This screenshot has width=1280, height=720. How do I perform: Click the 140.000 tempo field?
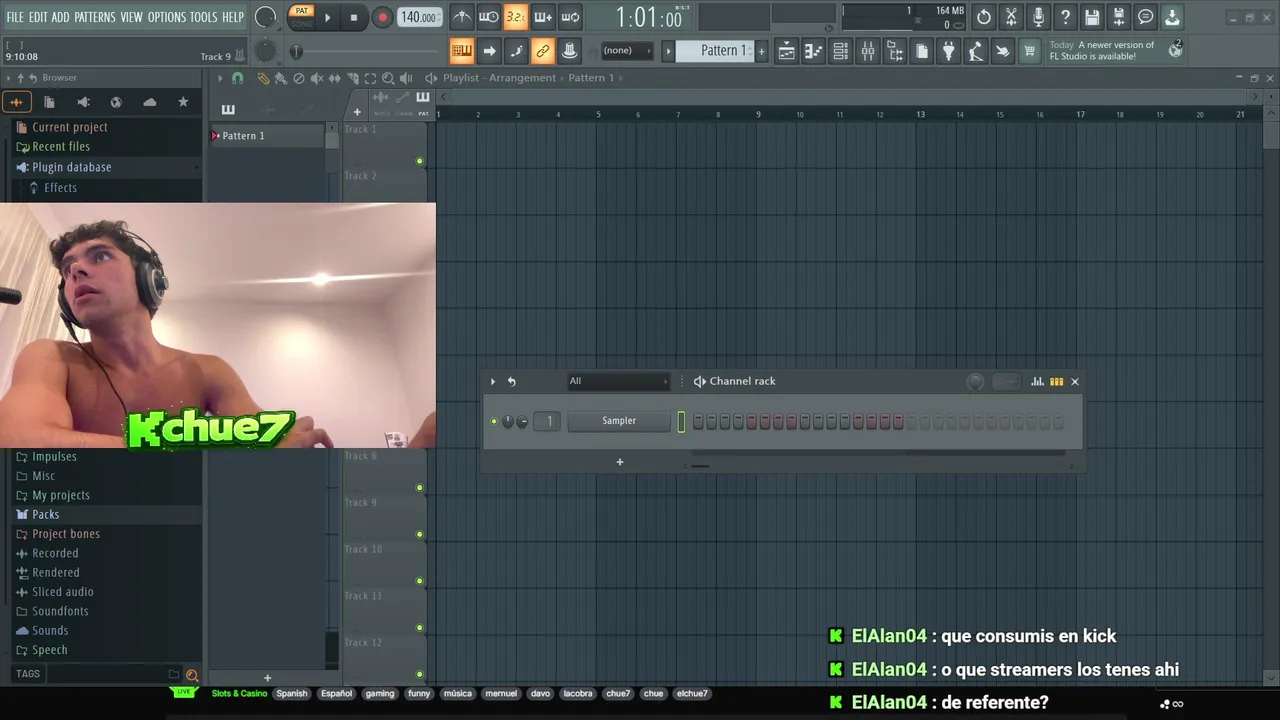coord(419,17)
